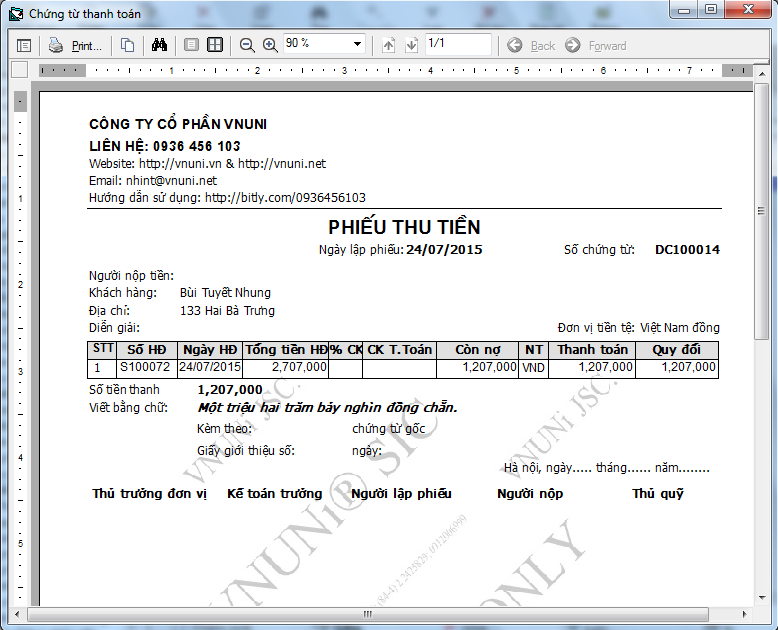Switch to multiple pages view
Viewport: 778px width, 630px height.
pyautogui.click(x=214, y=45)
